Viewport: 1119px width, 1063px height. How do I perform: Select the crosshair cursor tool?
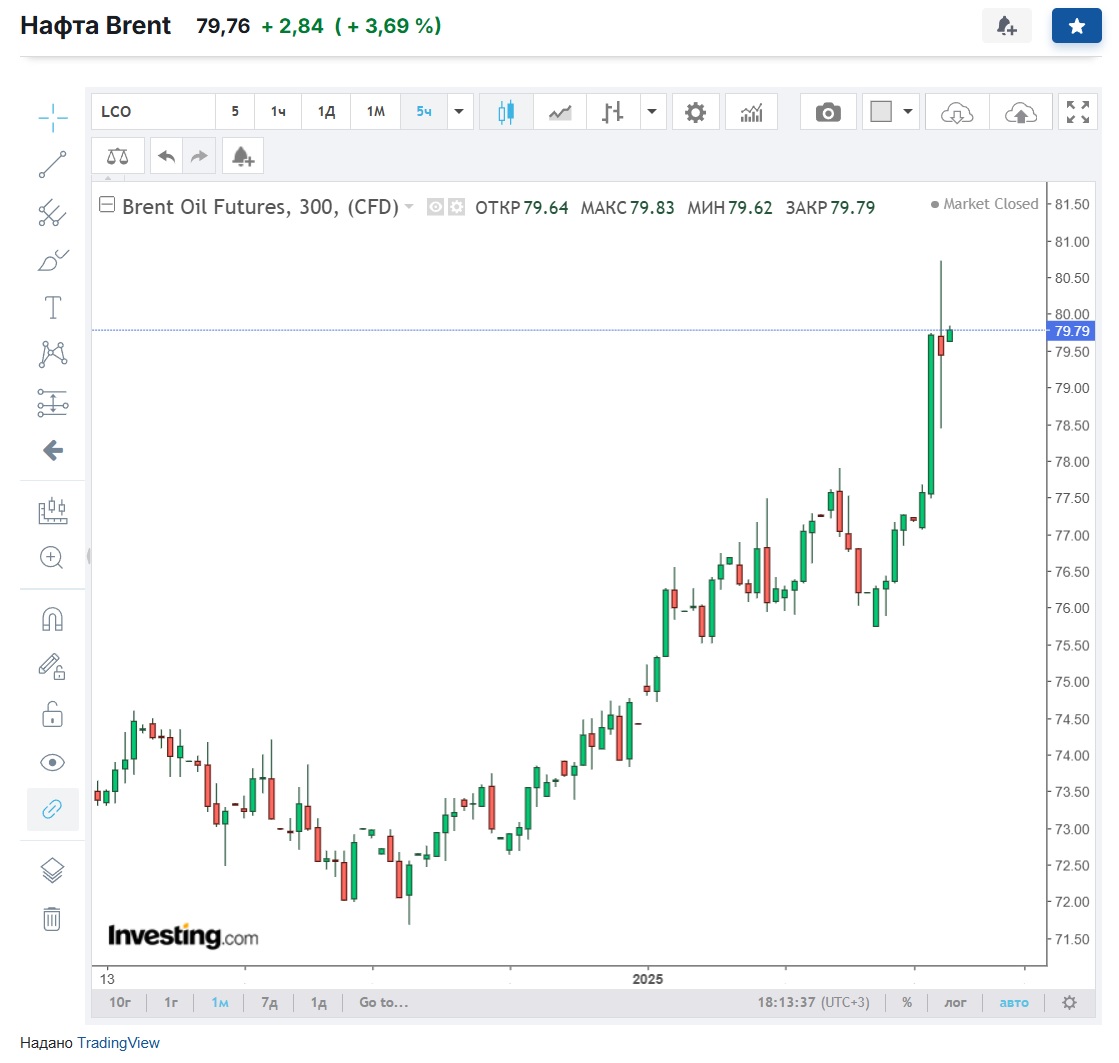click(51, 118)
